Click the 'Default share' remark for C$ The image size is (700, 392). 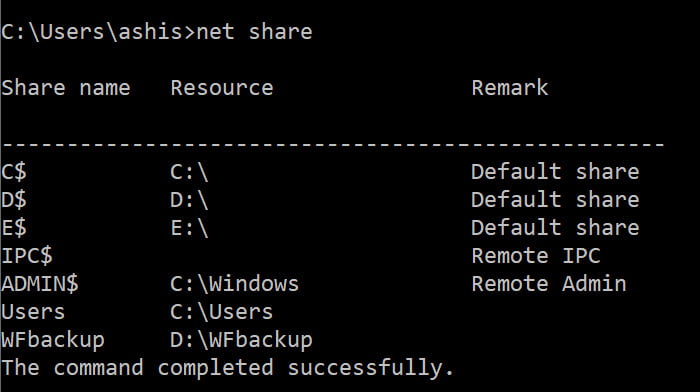(555, 171)
